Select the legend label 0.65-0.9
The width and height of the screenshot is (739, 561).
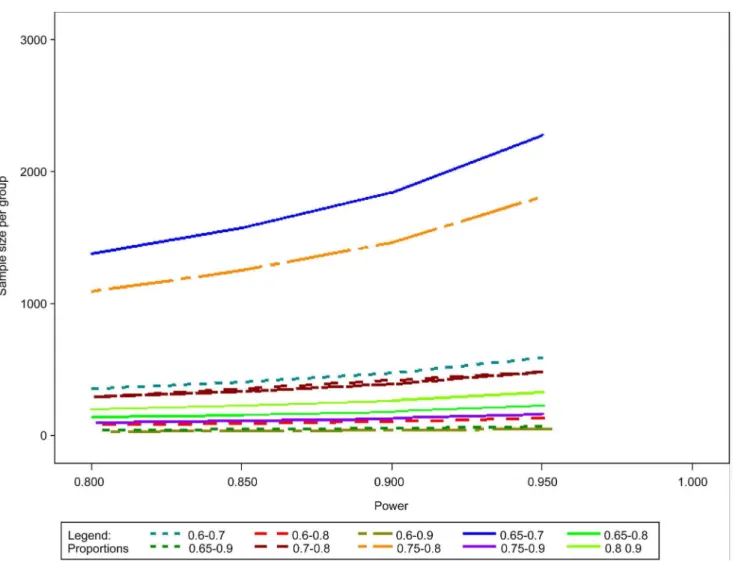tap(211, 549)
